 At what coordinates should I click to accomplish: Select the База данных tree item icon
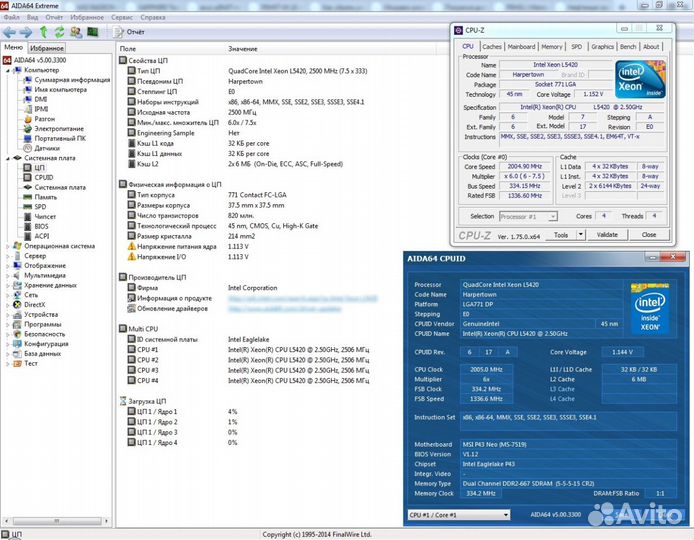point(17,354)
